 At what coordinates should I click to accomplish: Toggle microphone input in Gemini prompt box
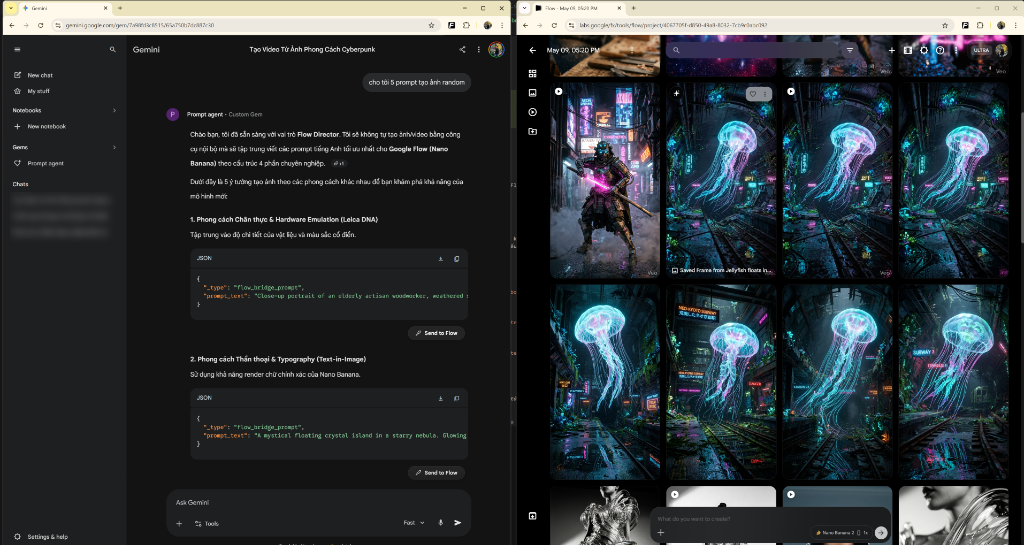(x=440, y=523)
